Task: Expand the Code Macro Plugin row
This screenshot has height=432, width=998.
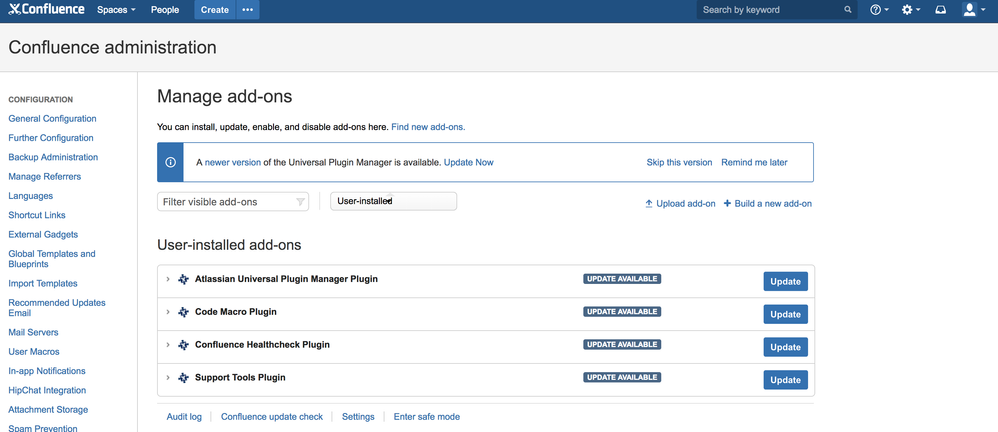Action: tap(168, 312)
